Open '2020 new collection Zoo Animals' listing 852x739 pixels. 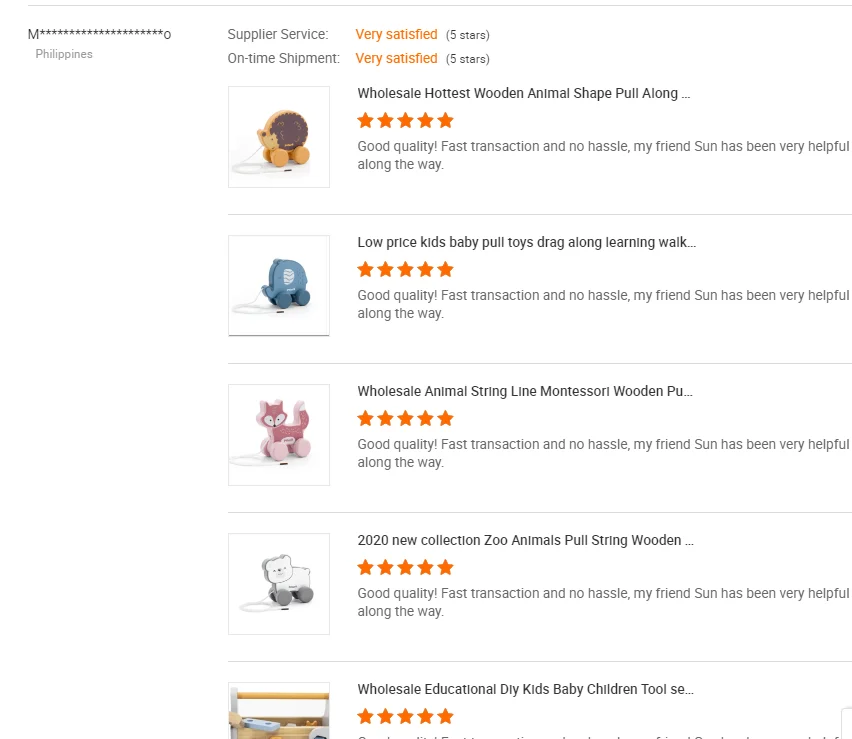[525, 541]
